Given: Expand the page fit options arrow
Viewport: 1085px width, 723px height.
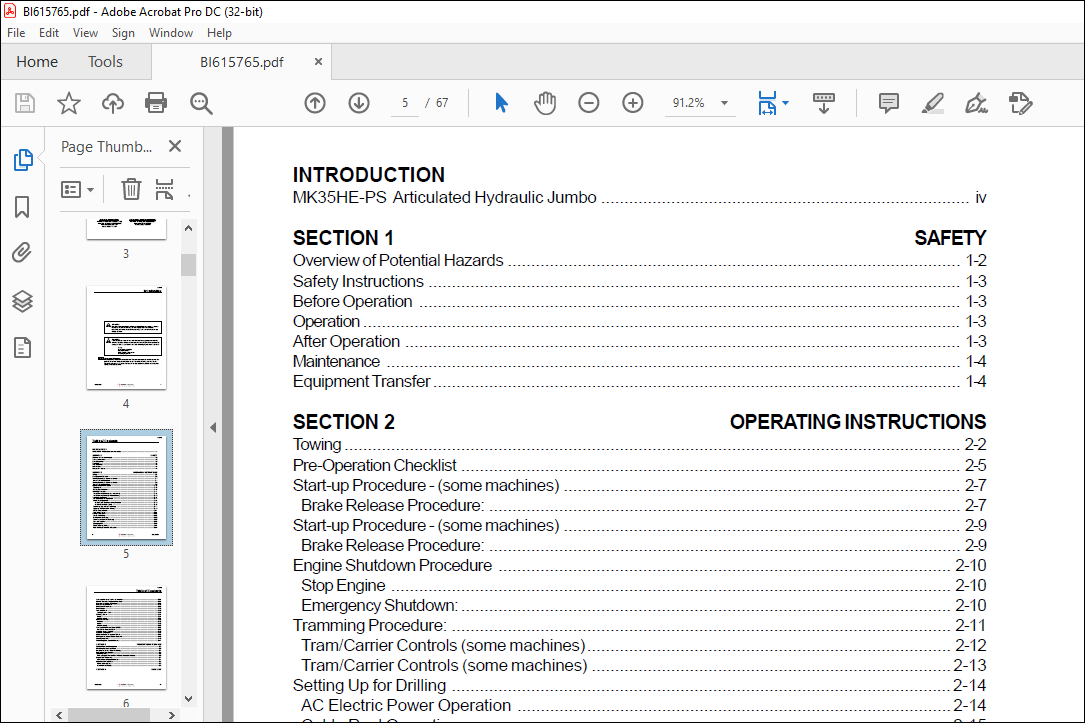Looking at the screenshot, I should click(785, 103).
